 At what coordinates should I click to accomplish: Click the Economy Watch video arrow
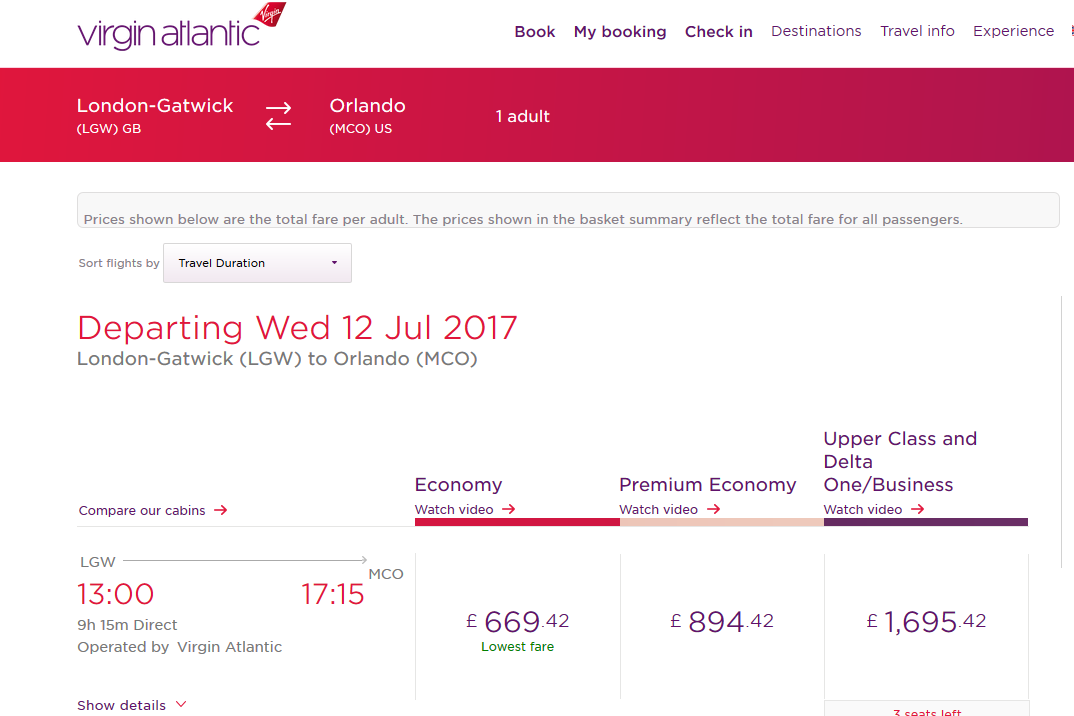509,509
